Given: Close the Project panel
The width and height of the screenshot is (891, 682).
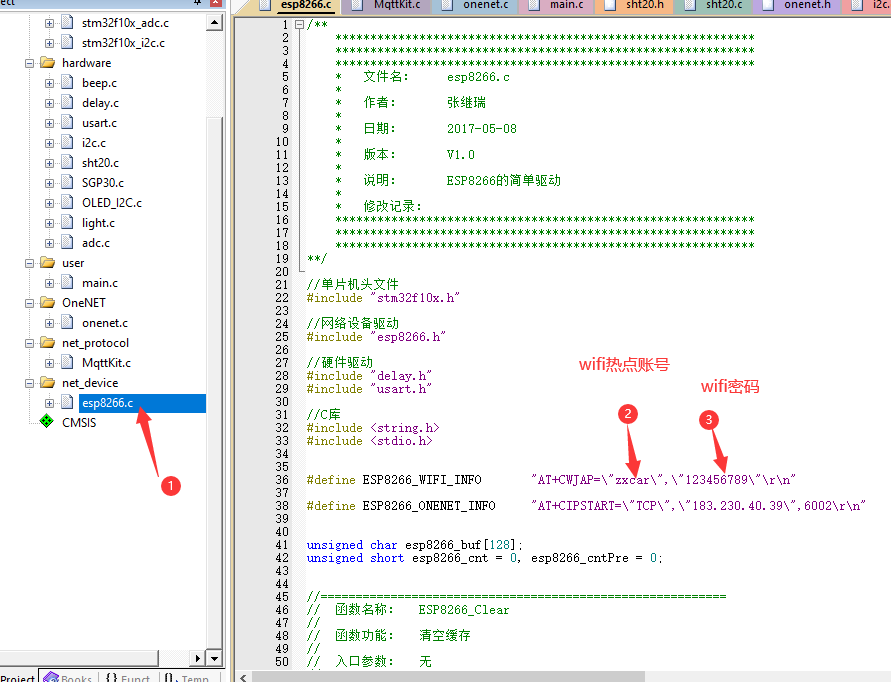Looking at the screenshot, I should [216, 3].
